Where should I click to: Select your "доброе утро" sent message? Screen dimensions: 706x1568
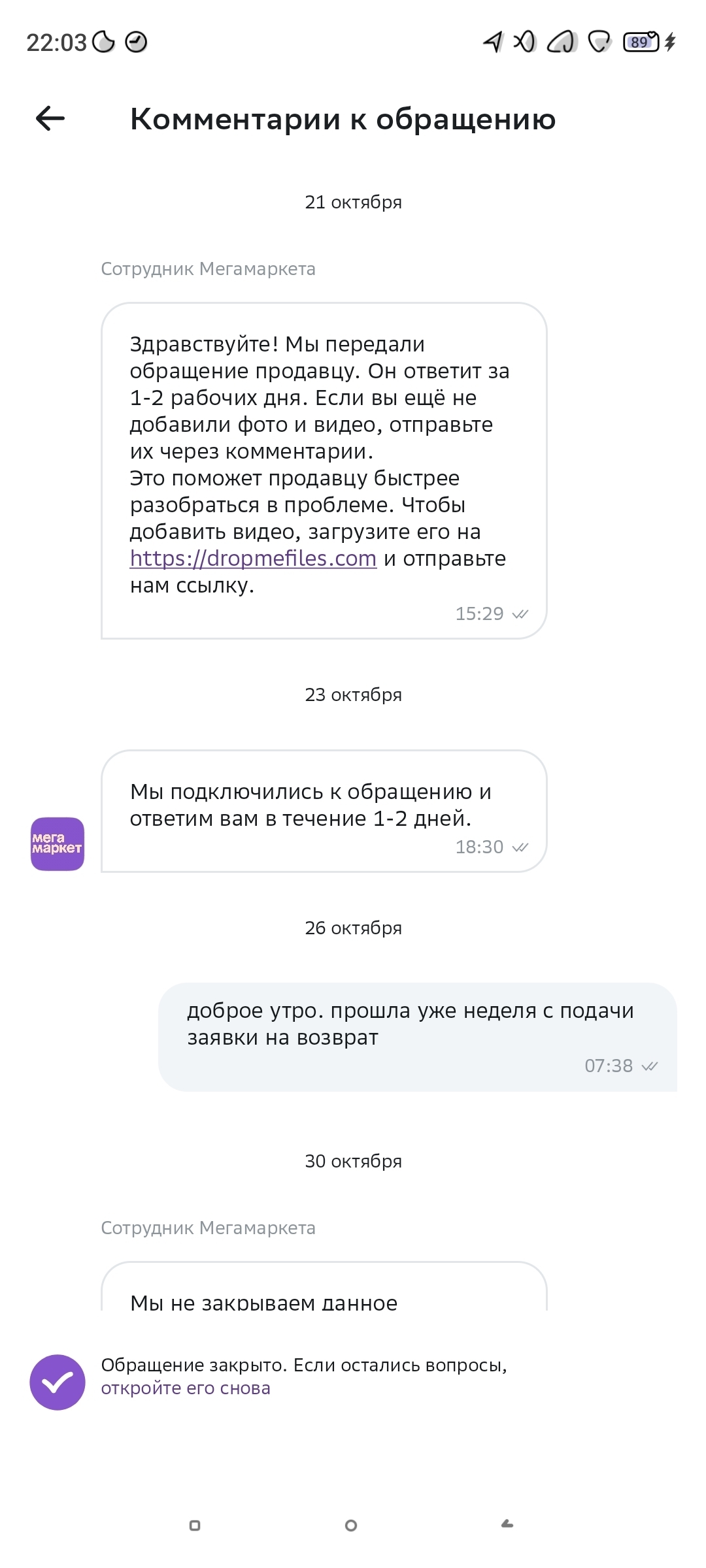(417, 1036)
